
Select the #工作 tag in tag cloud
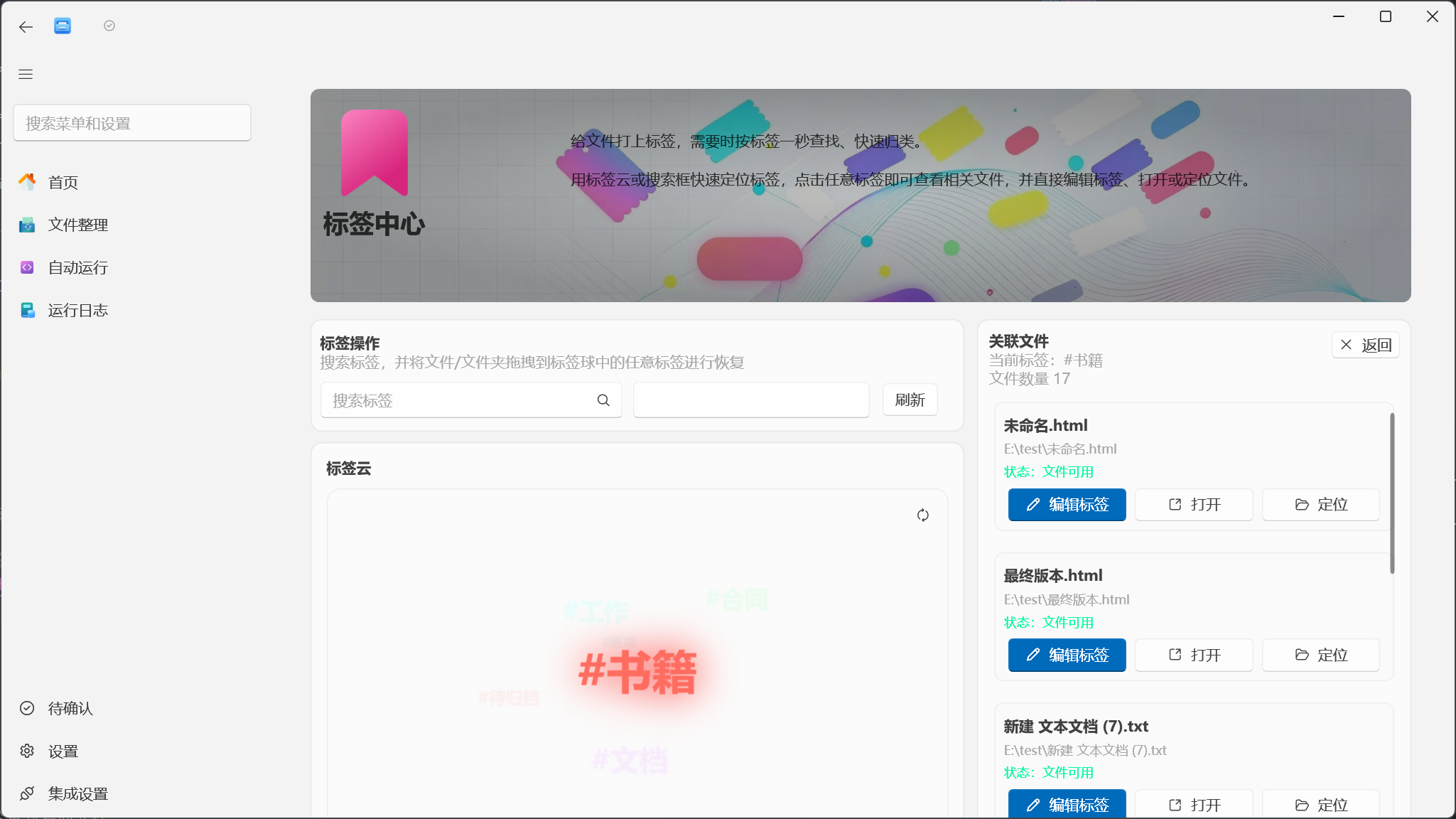point(596,611)
